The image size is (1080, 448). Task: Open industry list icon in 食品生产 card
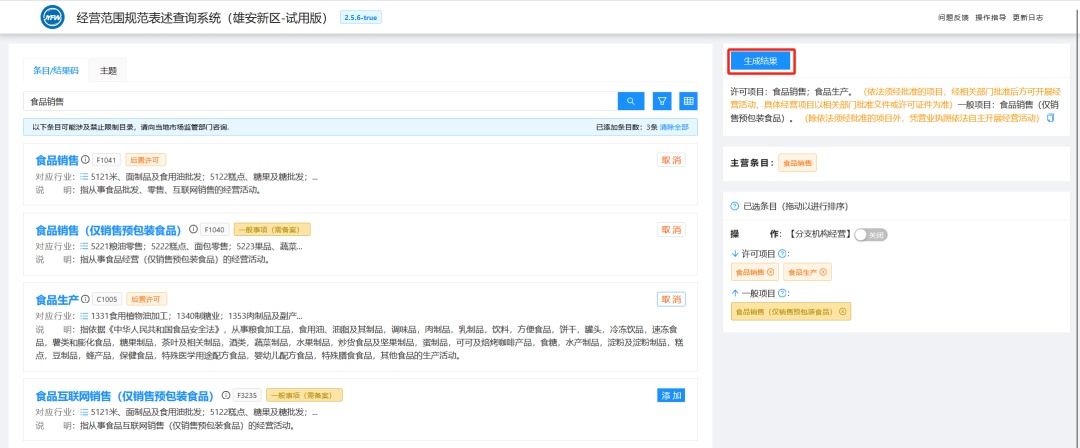point(84,316)
